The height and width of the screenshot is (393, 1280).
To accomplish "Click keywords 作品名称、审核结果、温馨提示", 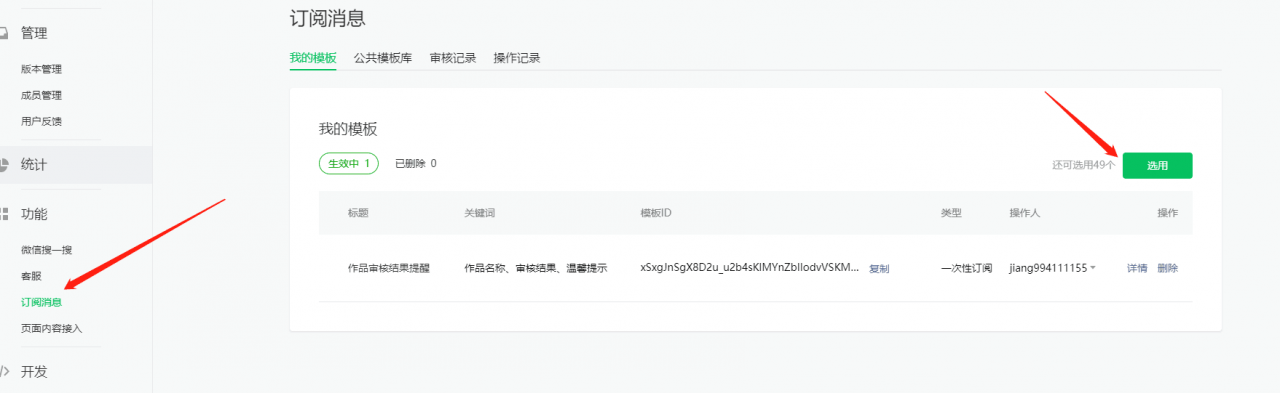I will coord(535,268).
